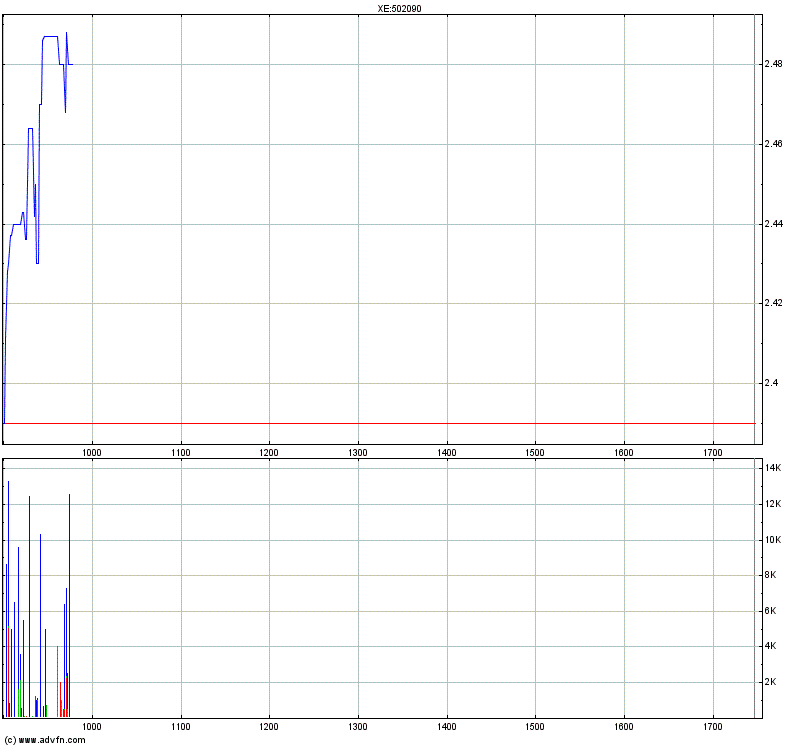800x747 pixels.
Task: Click the chart title XE:502090
Action: coord(399,9)
